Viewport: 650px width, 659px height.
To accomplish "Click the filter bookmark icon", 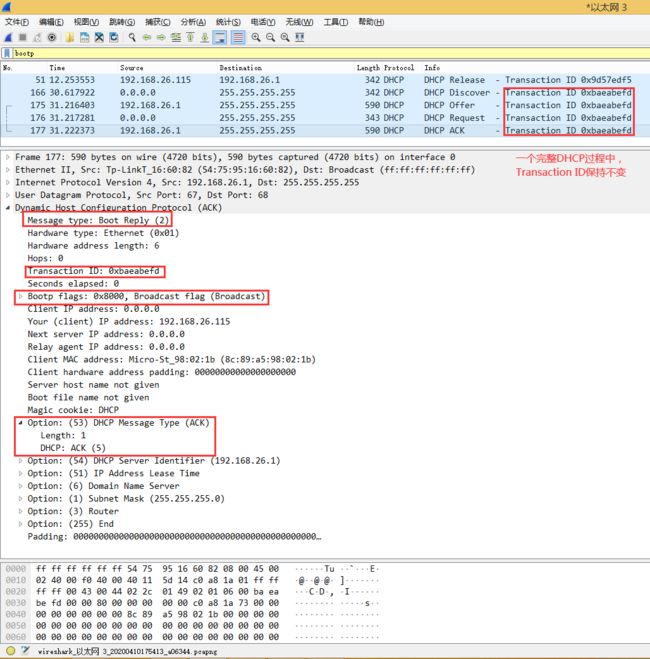I will (7, 53).
